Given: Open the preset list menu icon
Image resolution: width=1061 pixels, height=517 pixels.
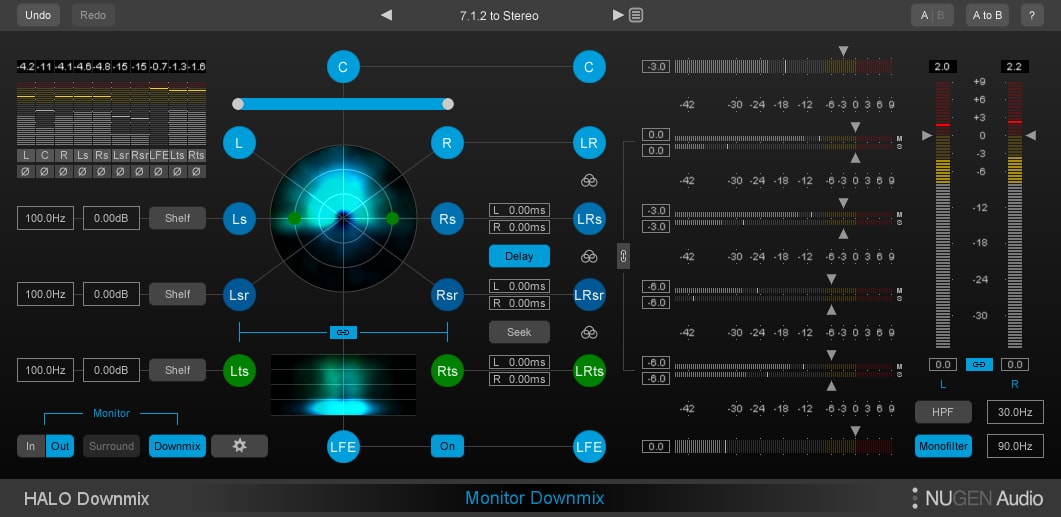Looking at the screenshot, I should 636,15.
